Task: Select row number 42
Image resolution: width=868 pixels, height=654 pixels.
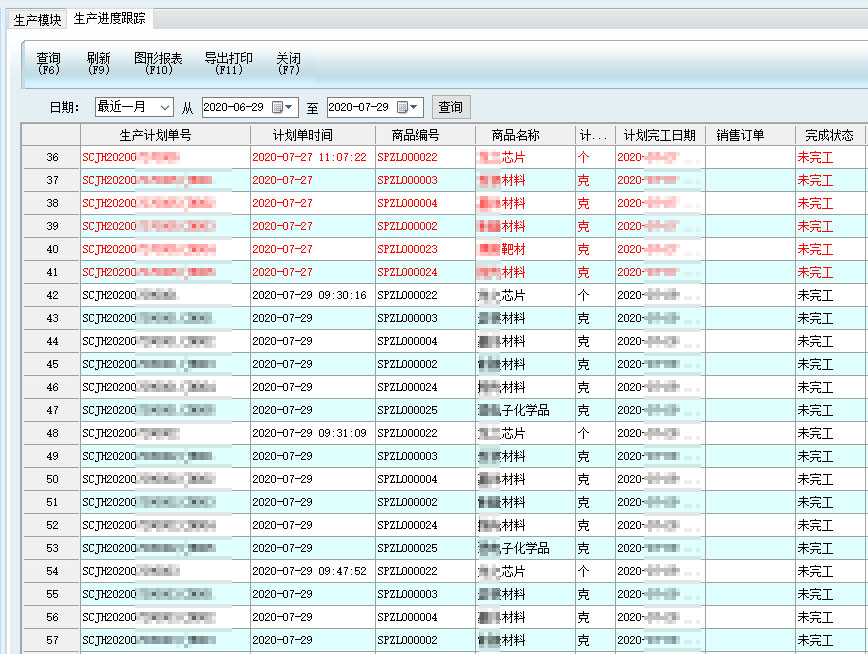Action: 52,295
